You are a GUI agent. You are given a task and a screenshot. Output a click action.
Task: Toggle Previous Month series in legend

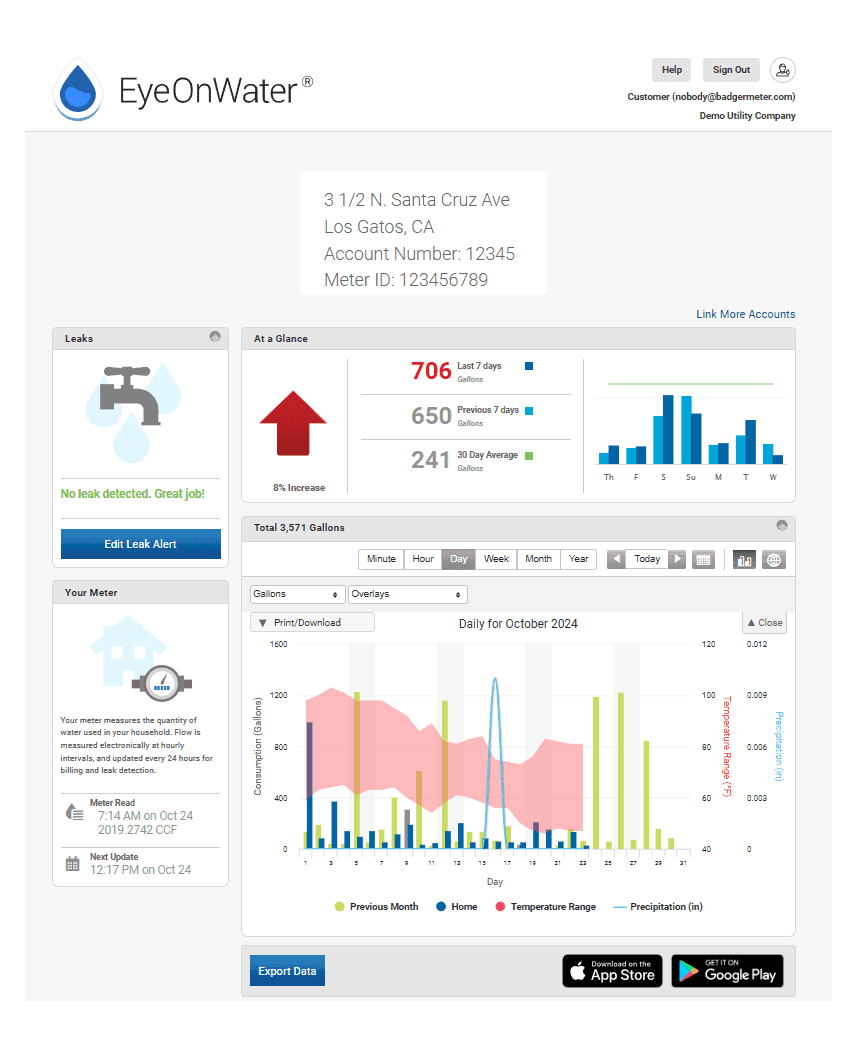377,906
